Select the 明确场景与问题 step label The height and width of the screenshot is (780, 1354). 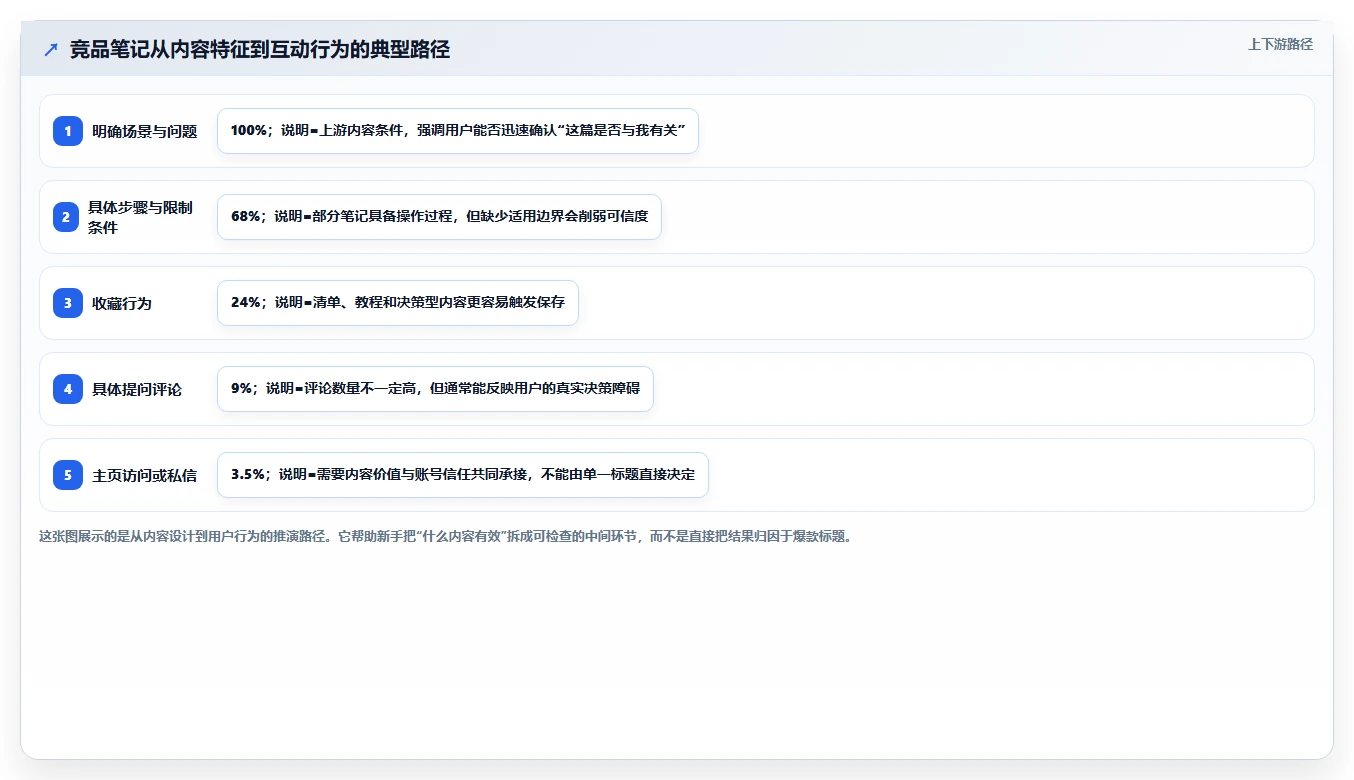pos(145,131)
